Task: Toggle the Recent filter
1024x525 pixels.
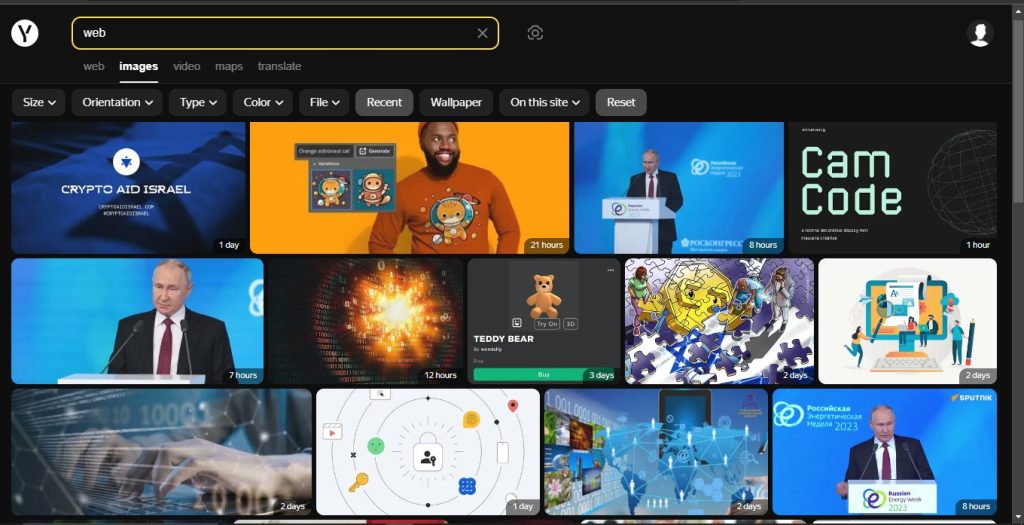Action: coord(384,103)
